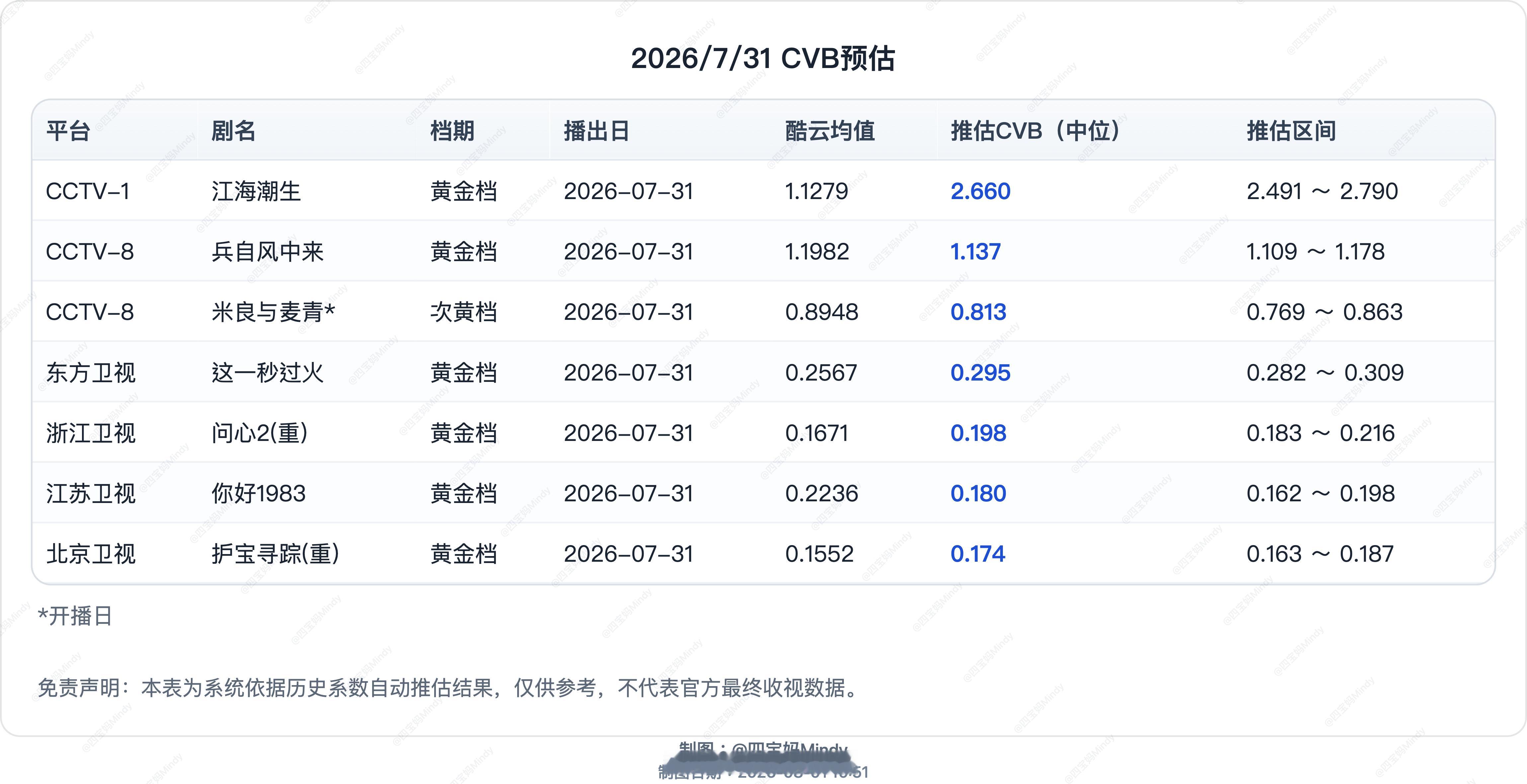Click the blue CVB value '0.295'
The width and height of the screenshot is (1527, 784).
981,373
